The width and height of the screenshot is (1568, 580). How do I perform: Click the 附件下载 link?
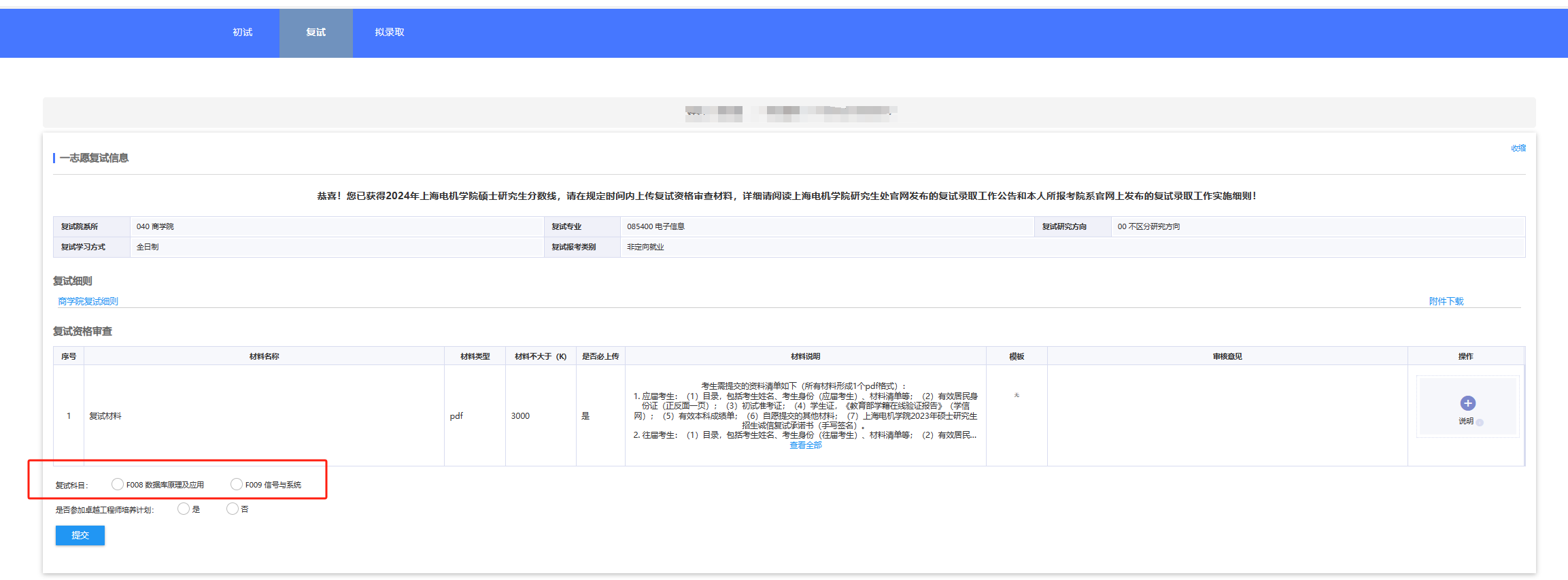click(1446, 301)
